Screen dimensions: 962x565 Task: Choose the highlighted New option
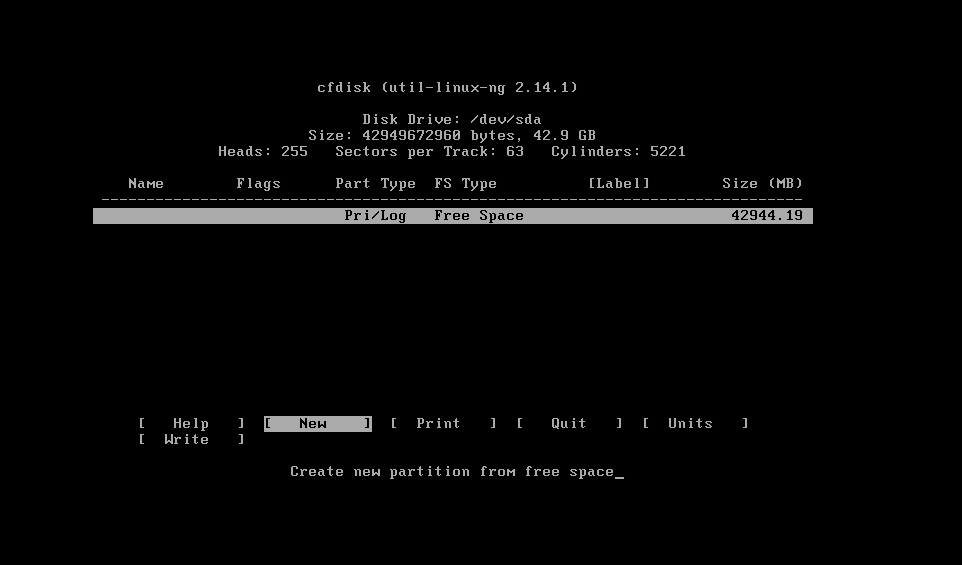318,423
